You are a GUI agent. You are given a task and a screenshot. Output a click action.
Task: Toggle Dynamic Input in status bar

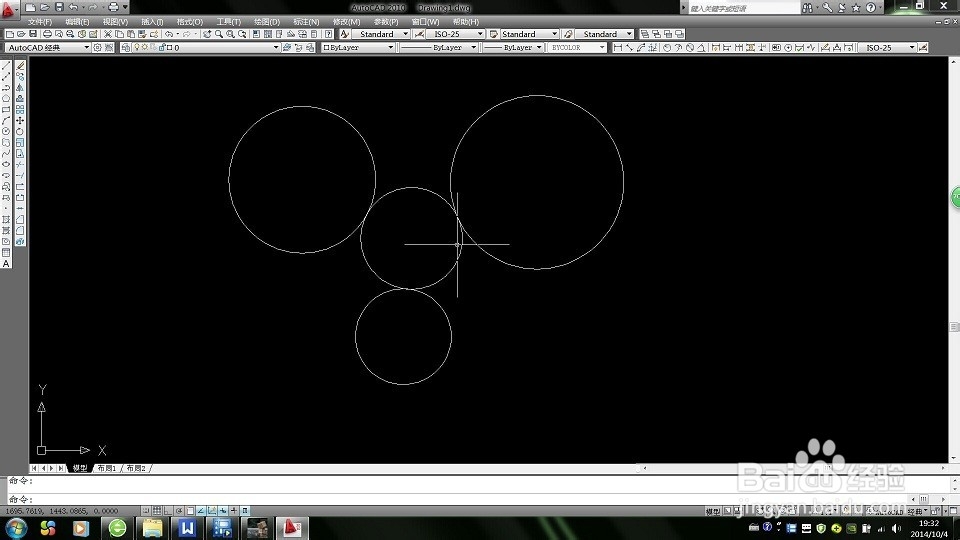coord(223,511)
